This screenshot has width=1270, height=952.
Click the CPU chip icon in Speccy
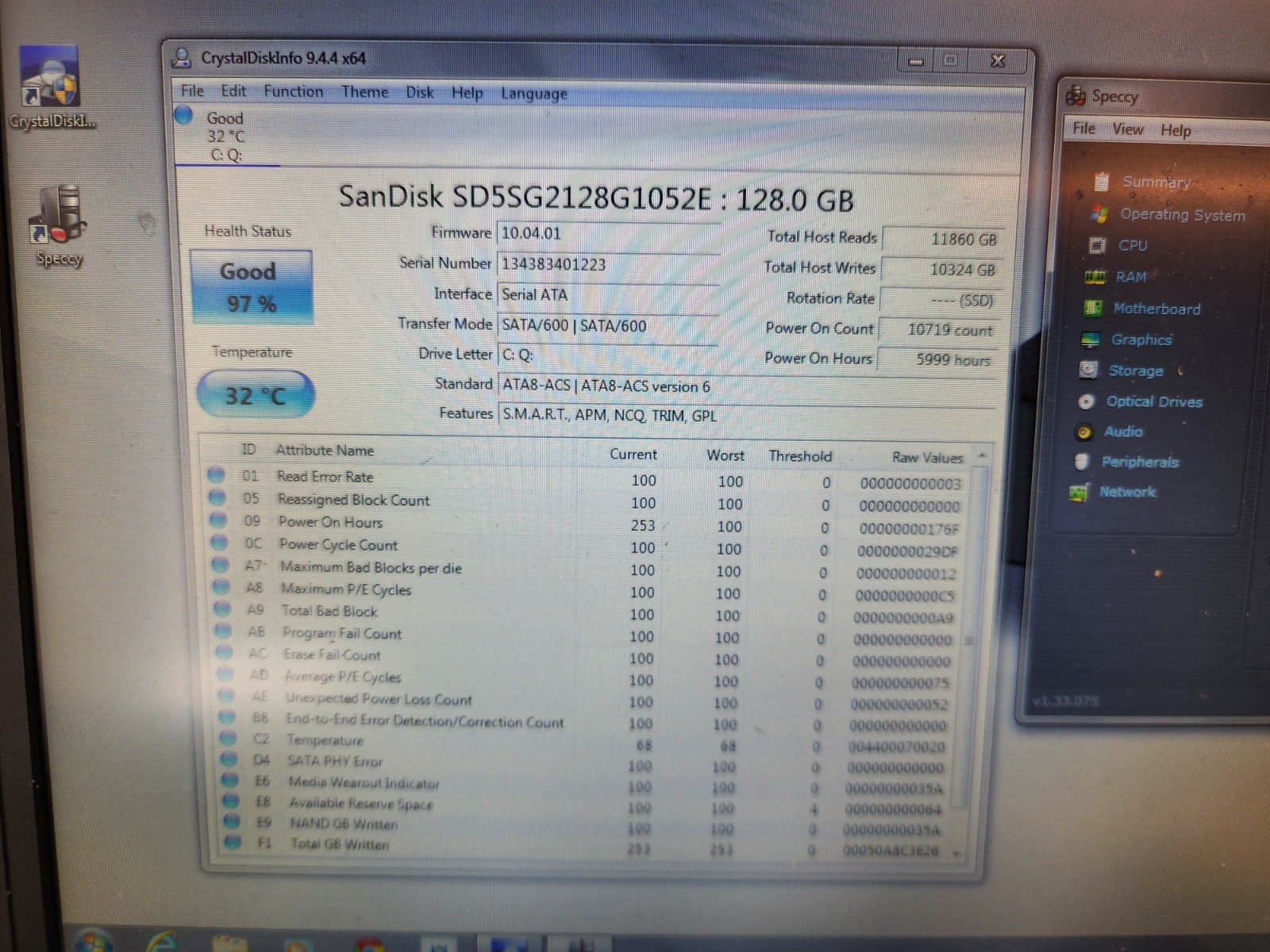1097,245
